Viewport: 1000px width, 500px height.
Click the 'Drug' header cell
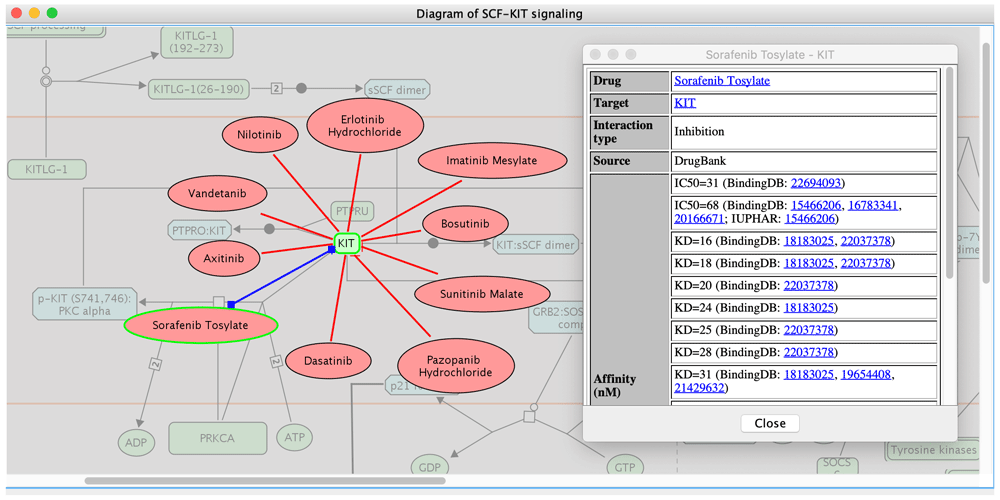(x=629, y=81)
